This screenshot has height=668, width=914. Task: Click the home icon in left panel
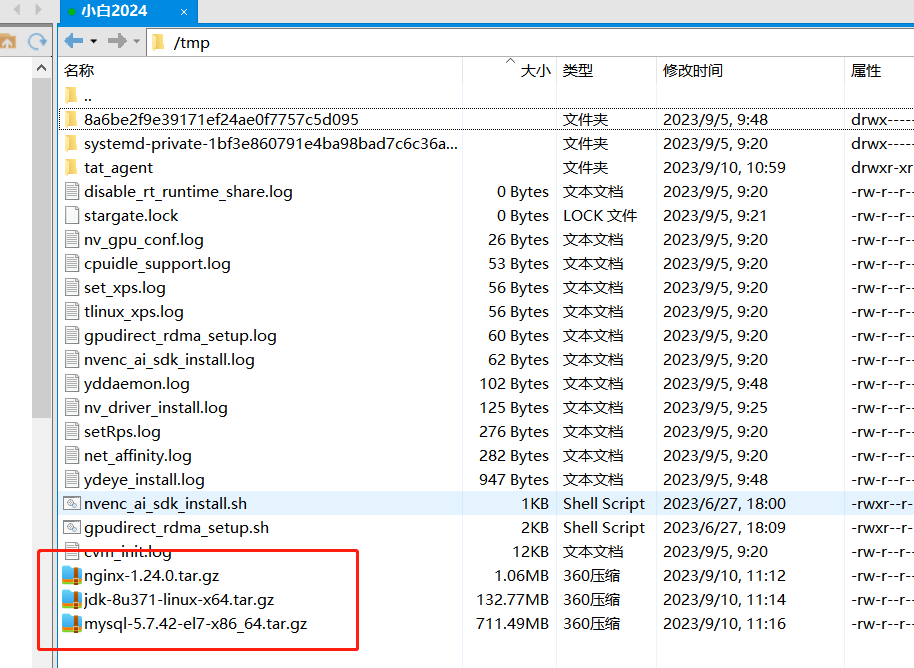click(8, 41)
